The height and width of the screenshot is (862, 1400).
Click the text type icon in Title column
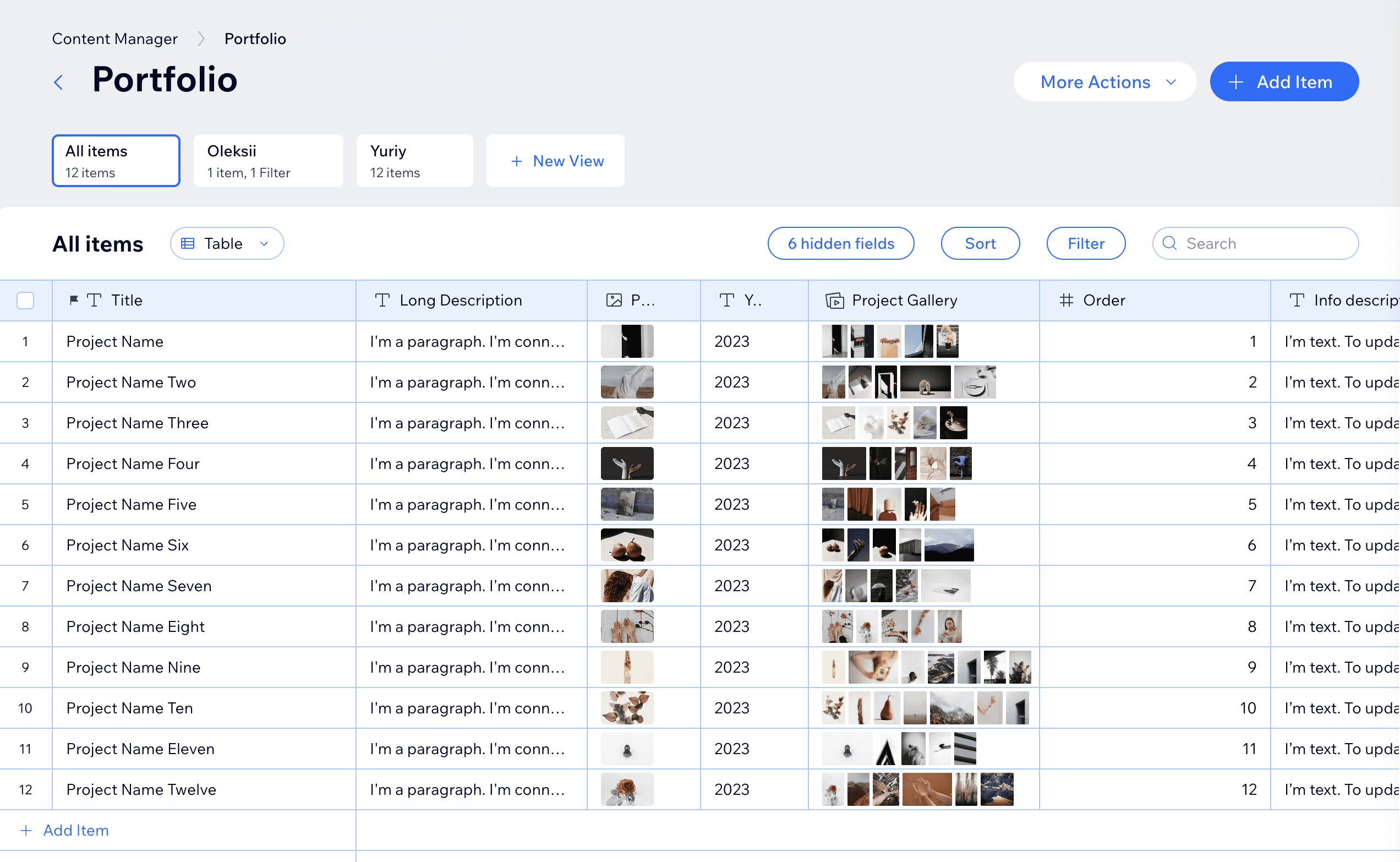click(x=95, y=300)
